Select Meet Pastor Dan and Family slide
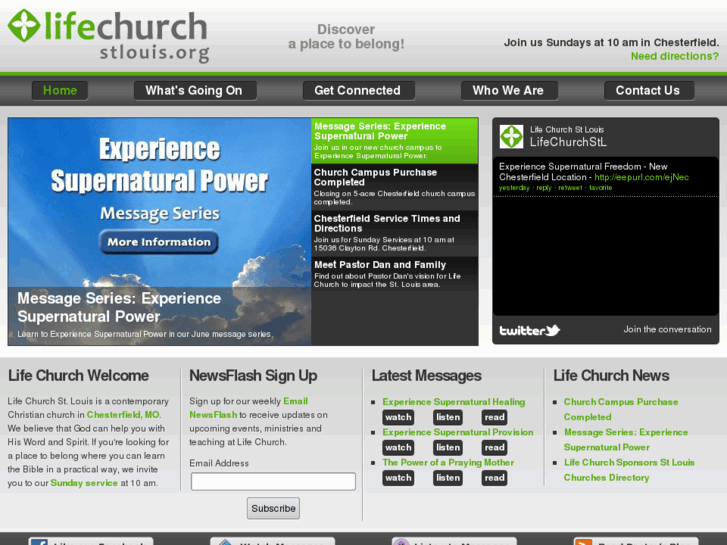 [395, 274]
